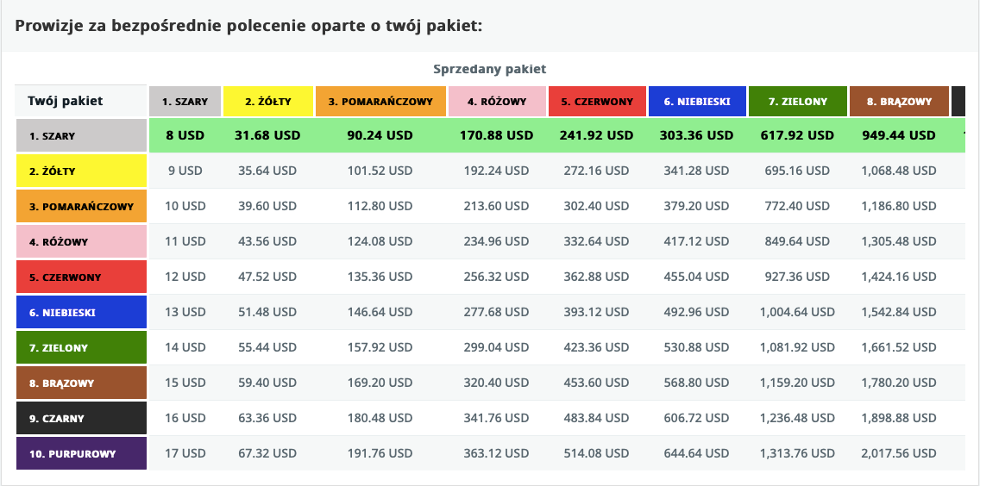
Task: Click the '2,017.56 USD' cell
Action: click(899, 453)
